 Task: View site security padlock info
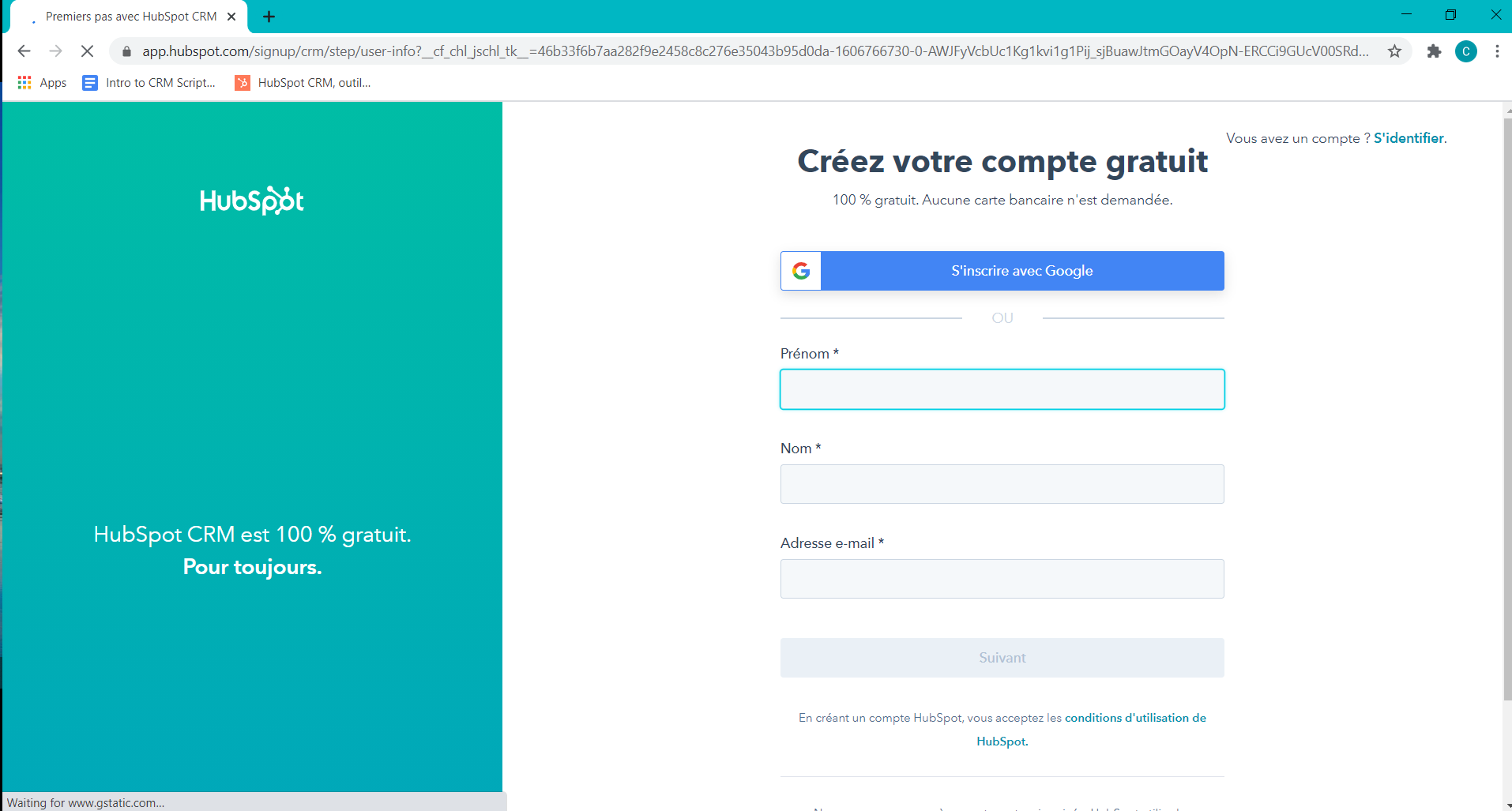tap(126, 51)
